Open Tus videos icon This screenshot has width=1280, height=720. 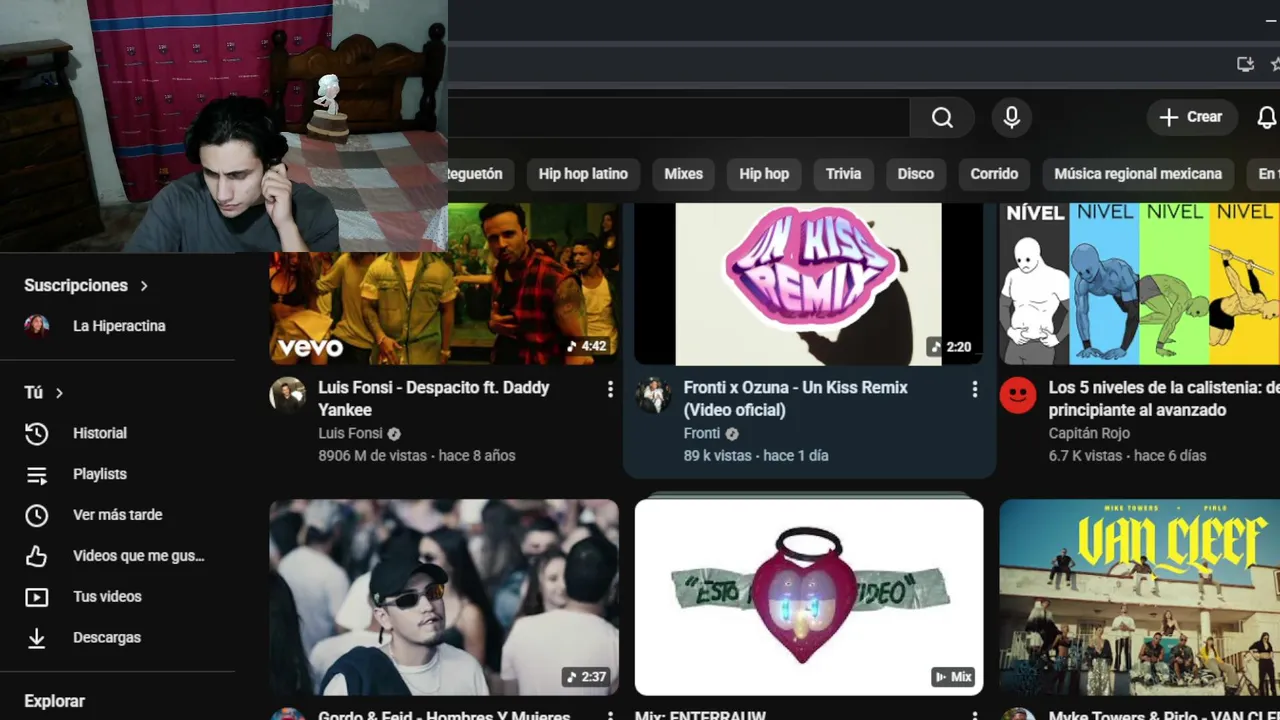coord(37,597)
